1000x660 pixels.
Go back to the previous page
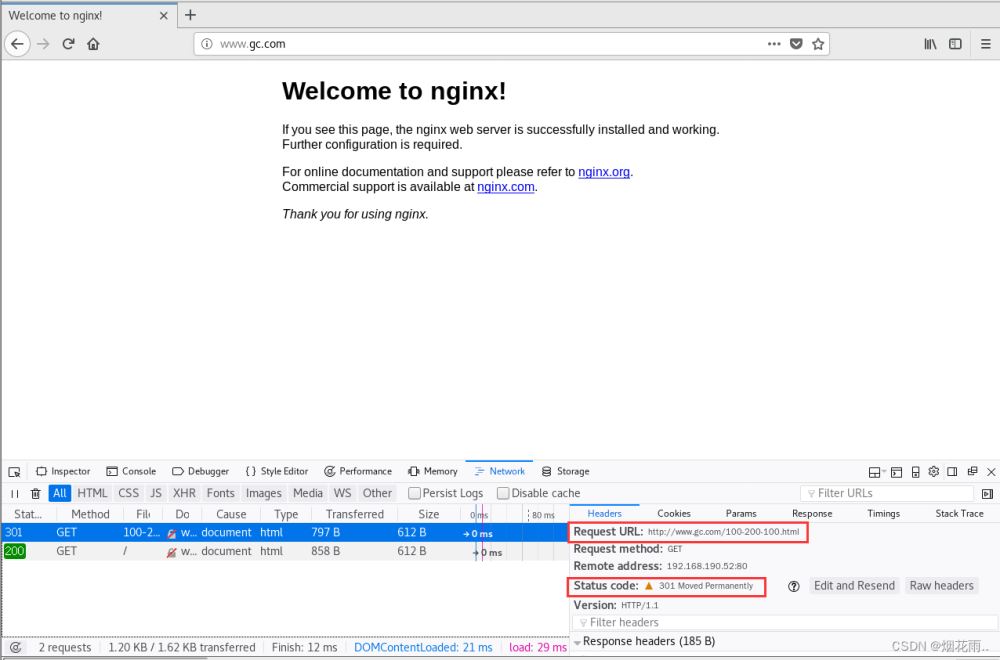point(17,44)
